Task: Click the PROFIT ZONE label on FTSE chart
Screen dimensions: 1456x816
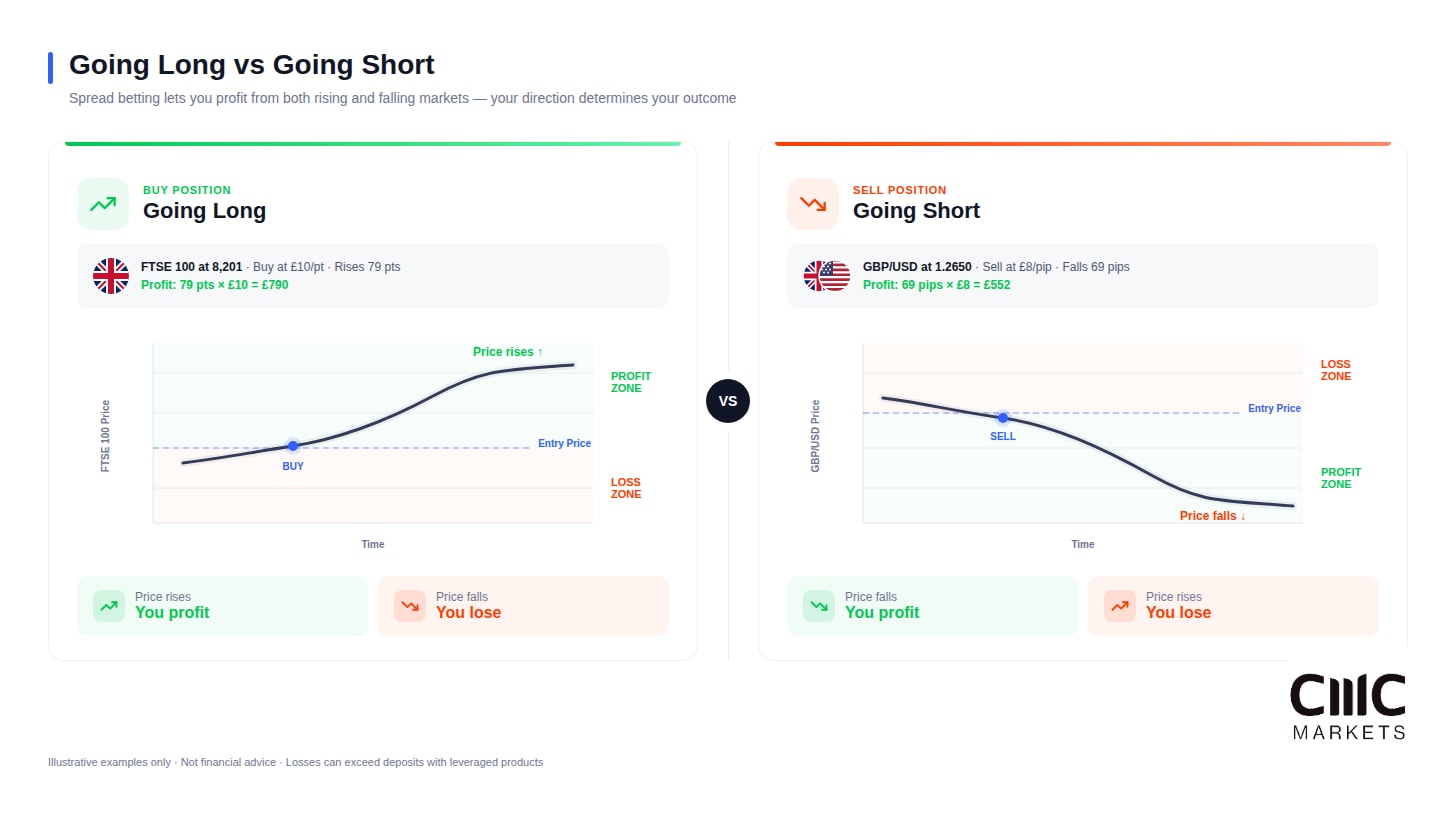Action: point(631,382)
